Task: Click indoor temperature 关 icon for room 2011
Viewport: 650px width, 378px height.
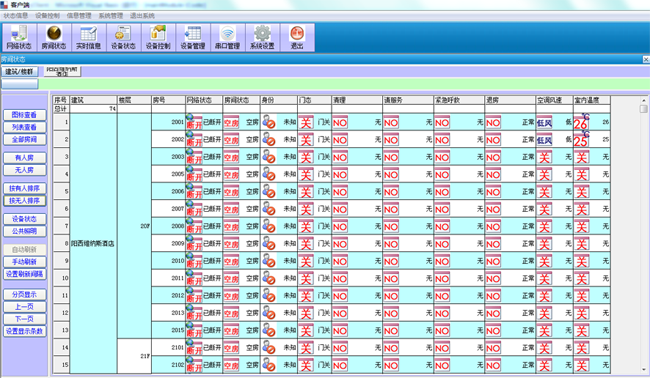Action: coord(582,279)
